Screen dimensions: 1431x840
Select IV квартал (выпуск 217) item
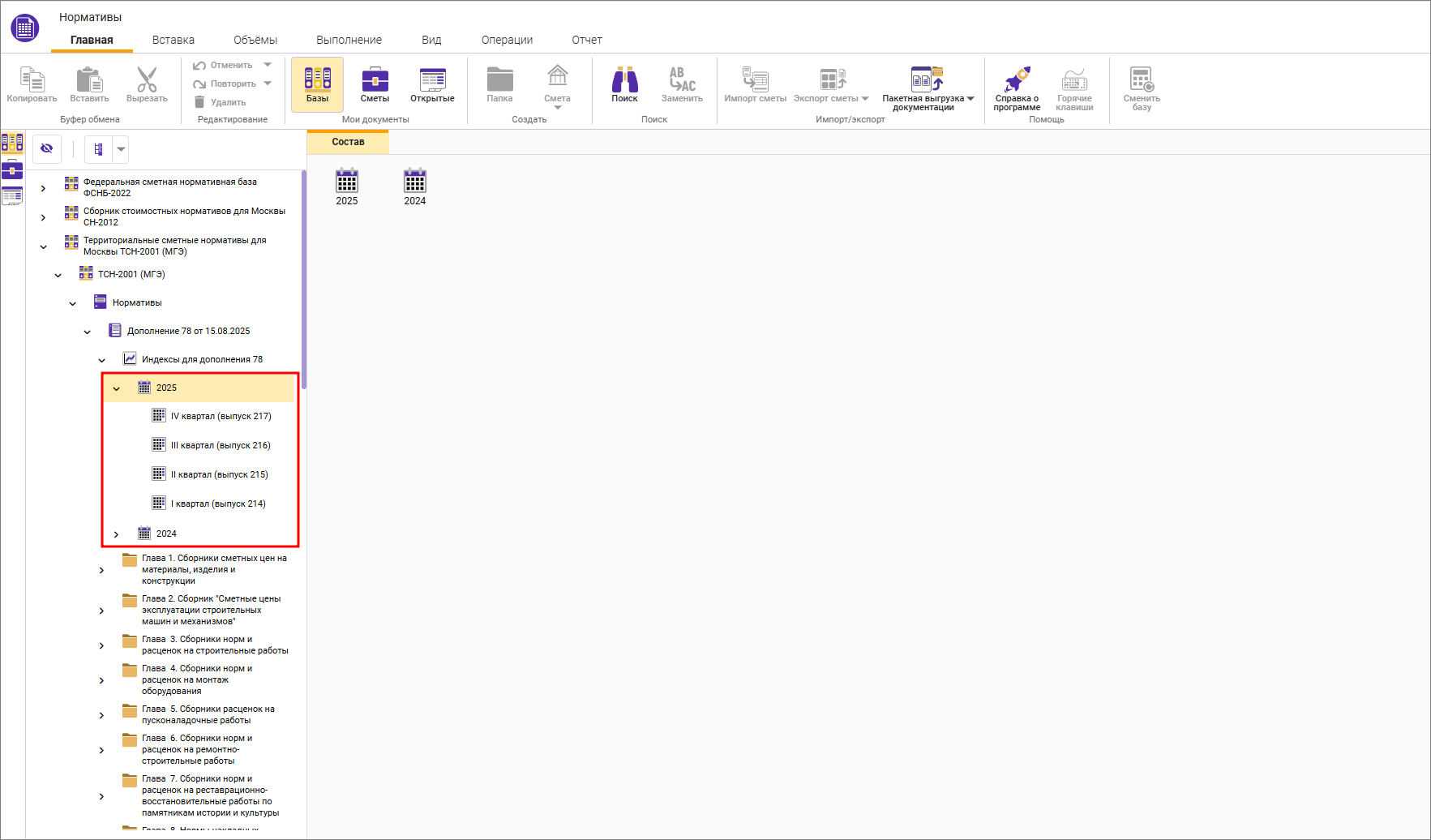tap(221, 417)
